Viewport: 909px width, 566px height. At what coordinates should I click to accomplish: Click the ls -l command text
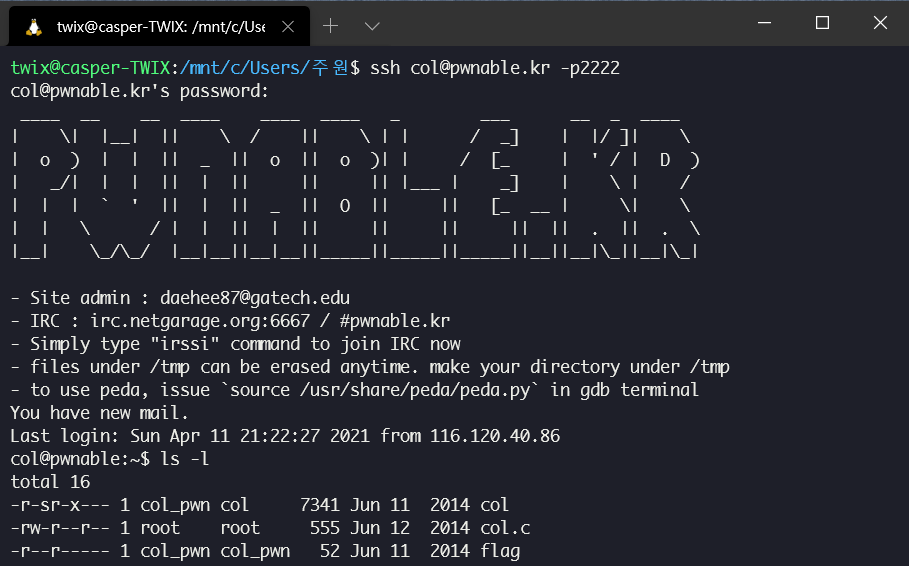click(x=184, y=459)
